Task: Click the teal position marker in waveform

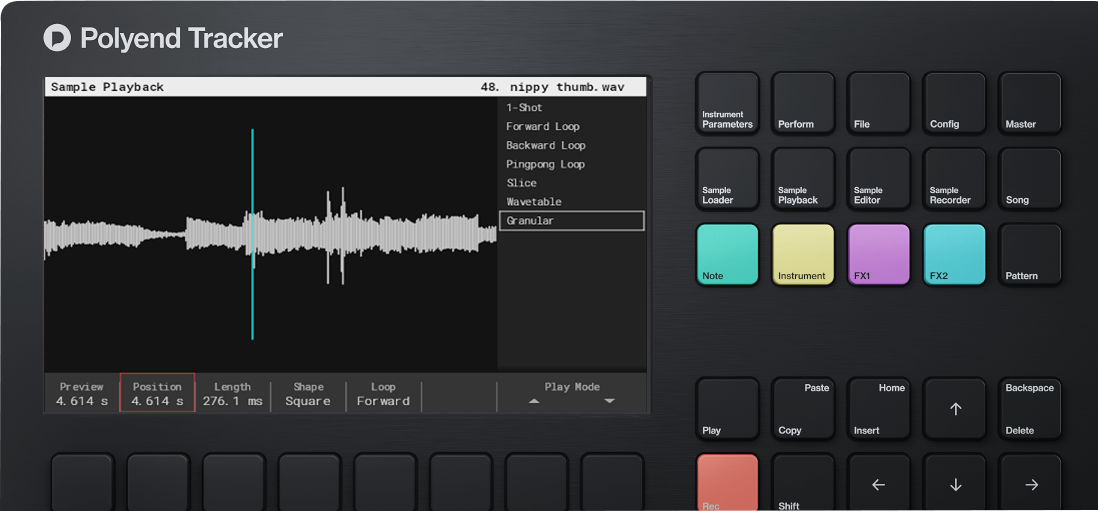Action: (x=252, y=234)
